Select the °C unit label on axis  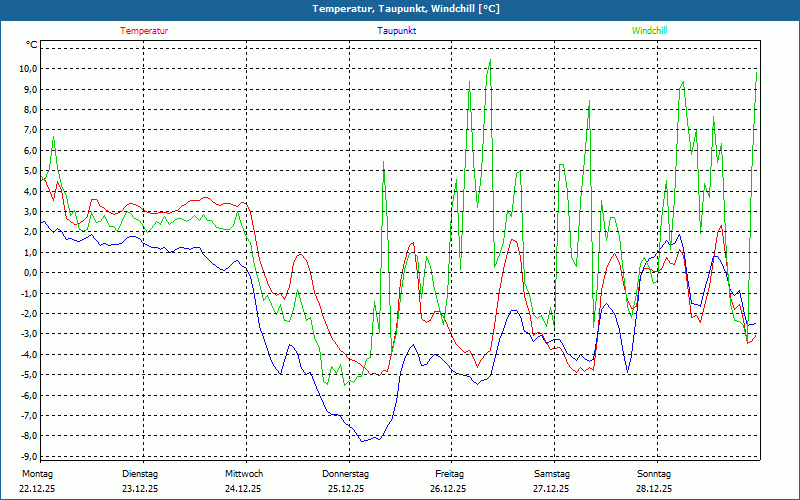(x=32, y=45)
